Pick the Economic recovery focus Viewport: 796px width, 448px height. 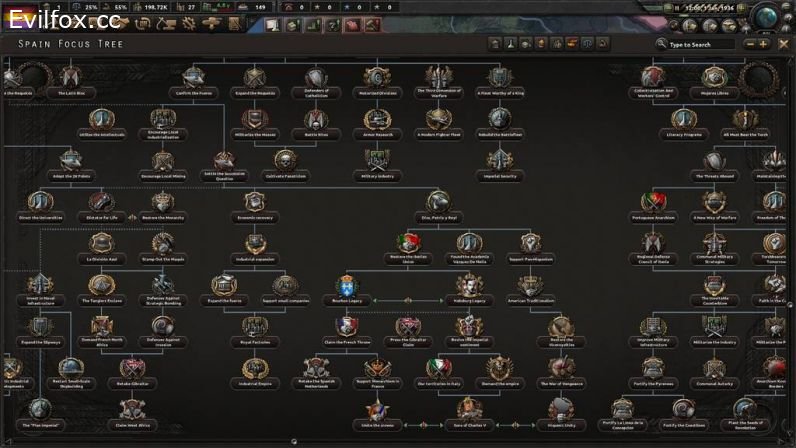pos(255,203)
